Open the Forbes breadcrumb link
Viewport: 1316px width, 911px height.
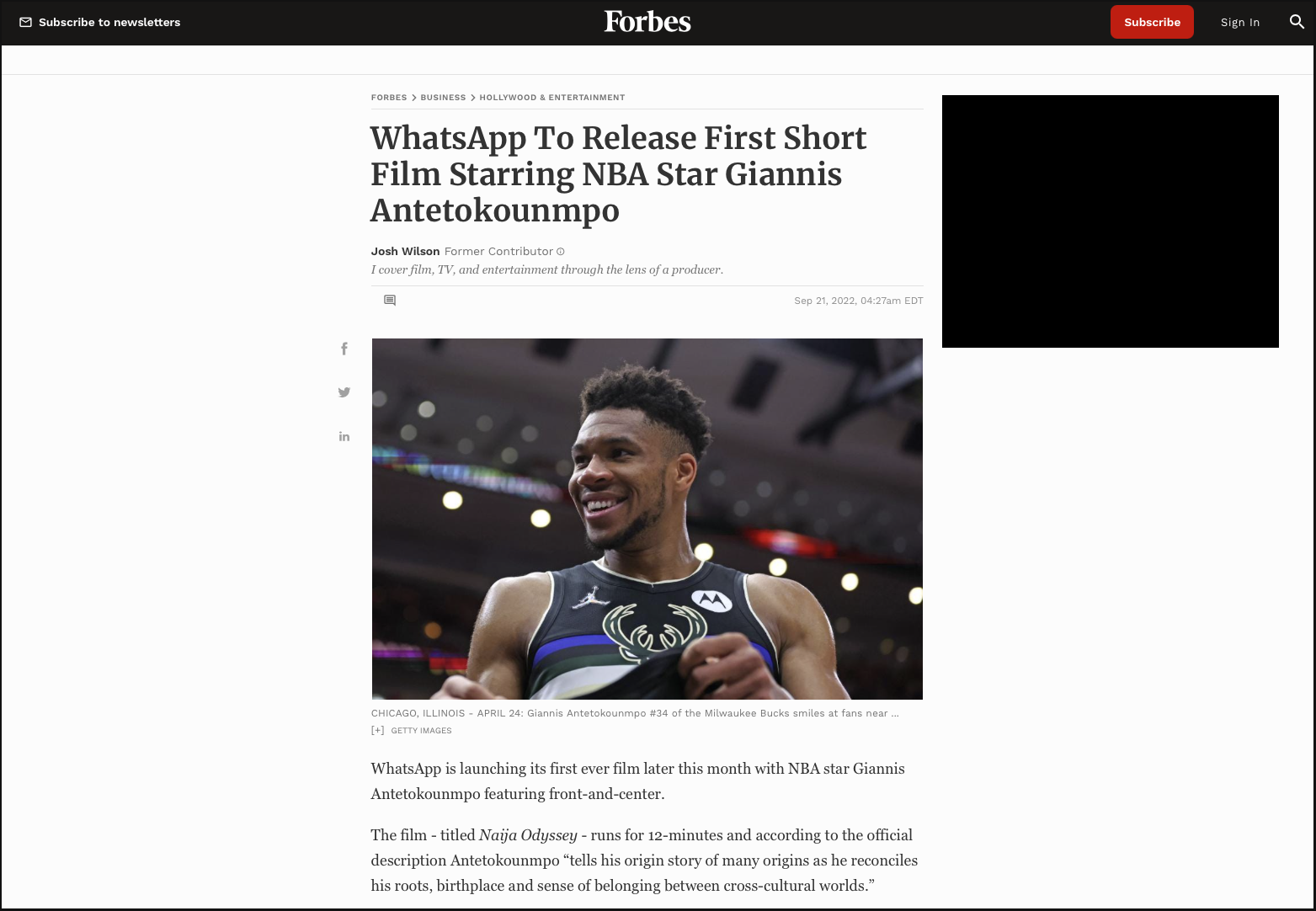pyautogui.click(x=389, y=98)
